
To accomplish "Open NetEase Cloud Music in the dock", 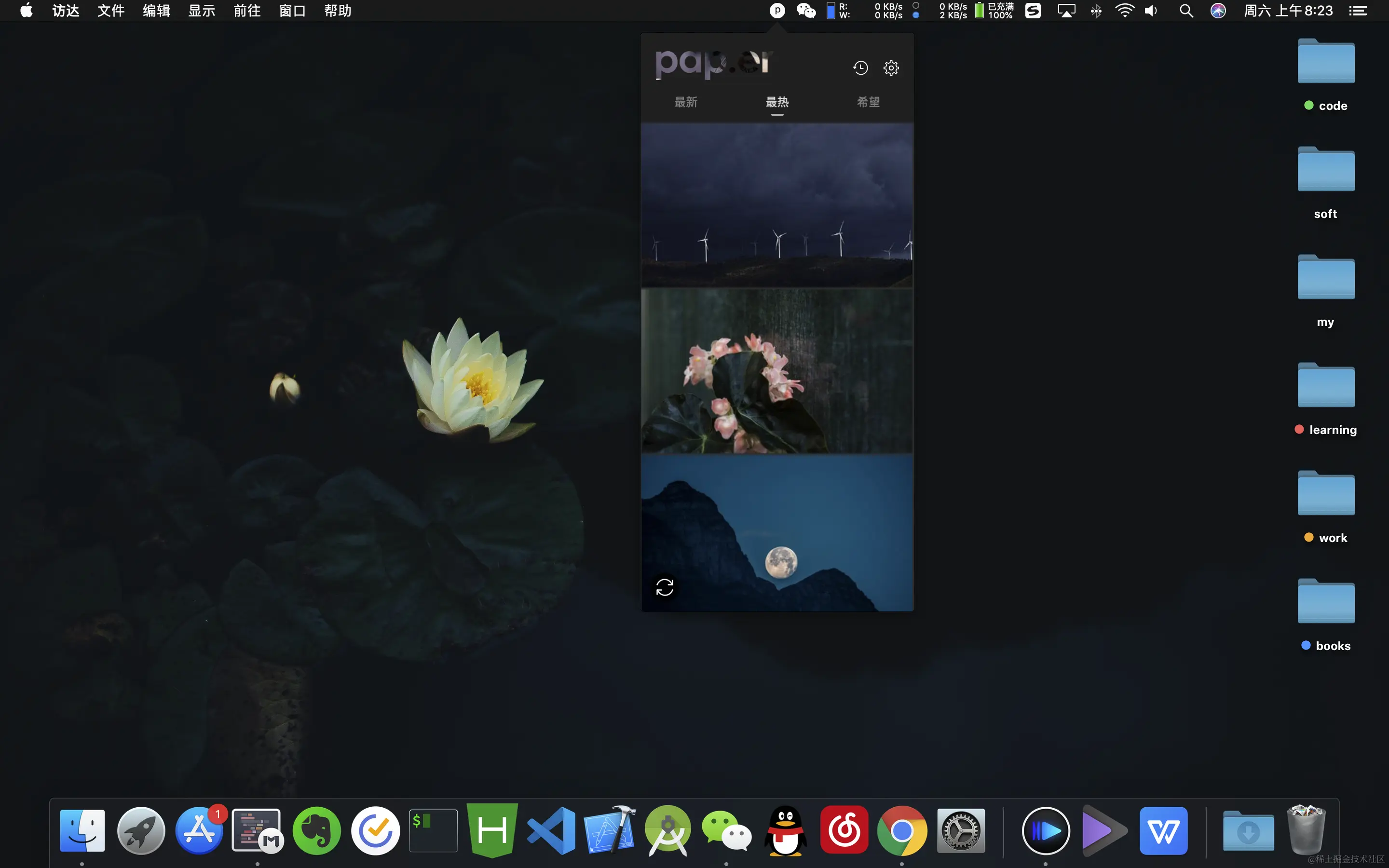I will click(x=844, y=830).
